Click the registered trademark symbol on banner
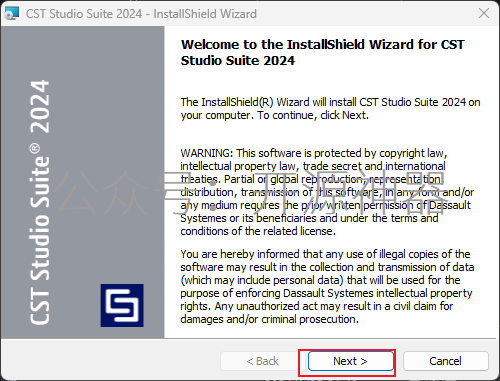500x381 pixels. coord(34,148)
